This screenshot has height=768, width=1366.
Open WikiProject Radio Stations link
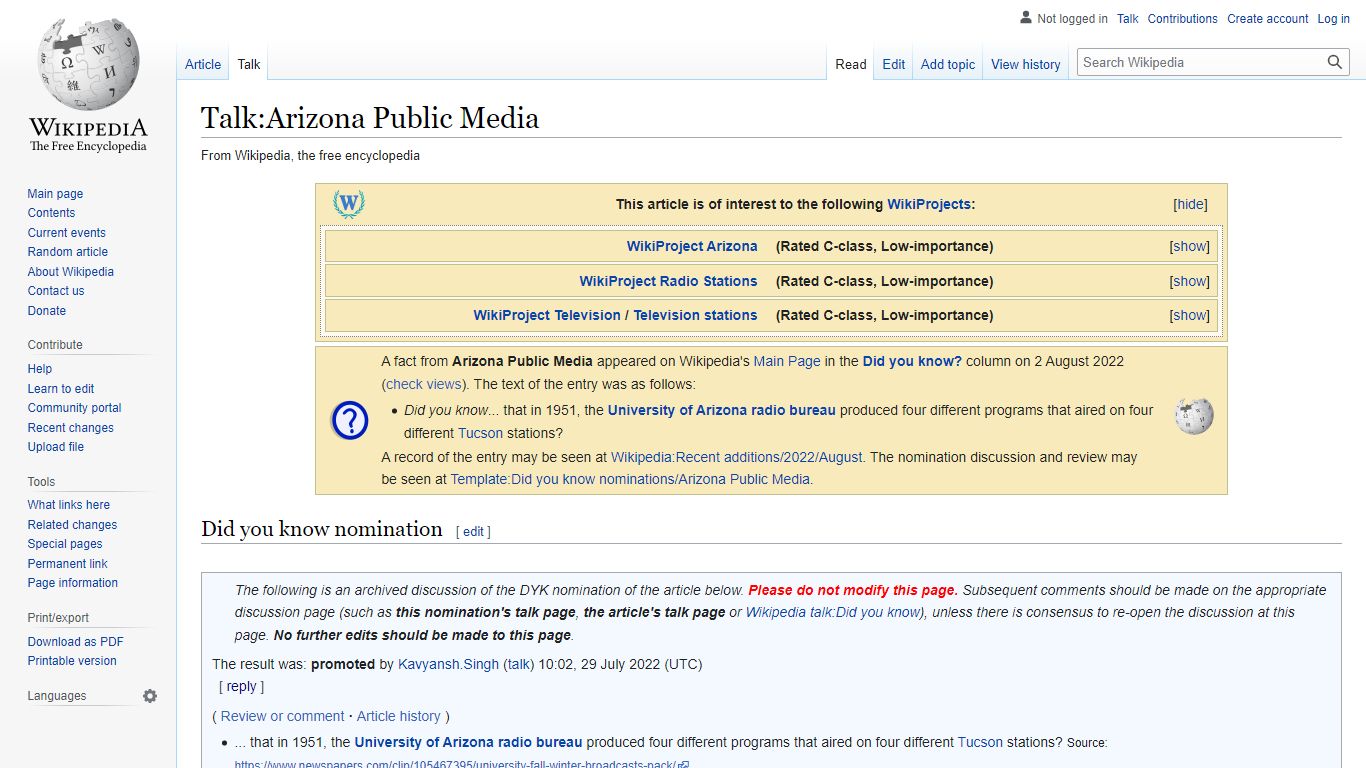pos(668,281)
